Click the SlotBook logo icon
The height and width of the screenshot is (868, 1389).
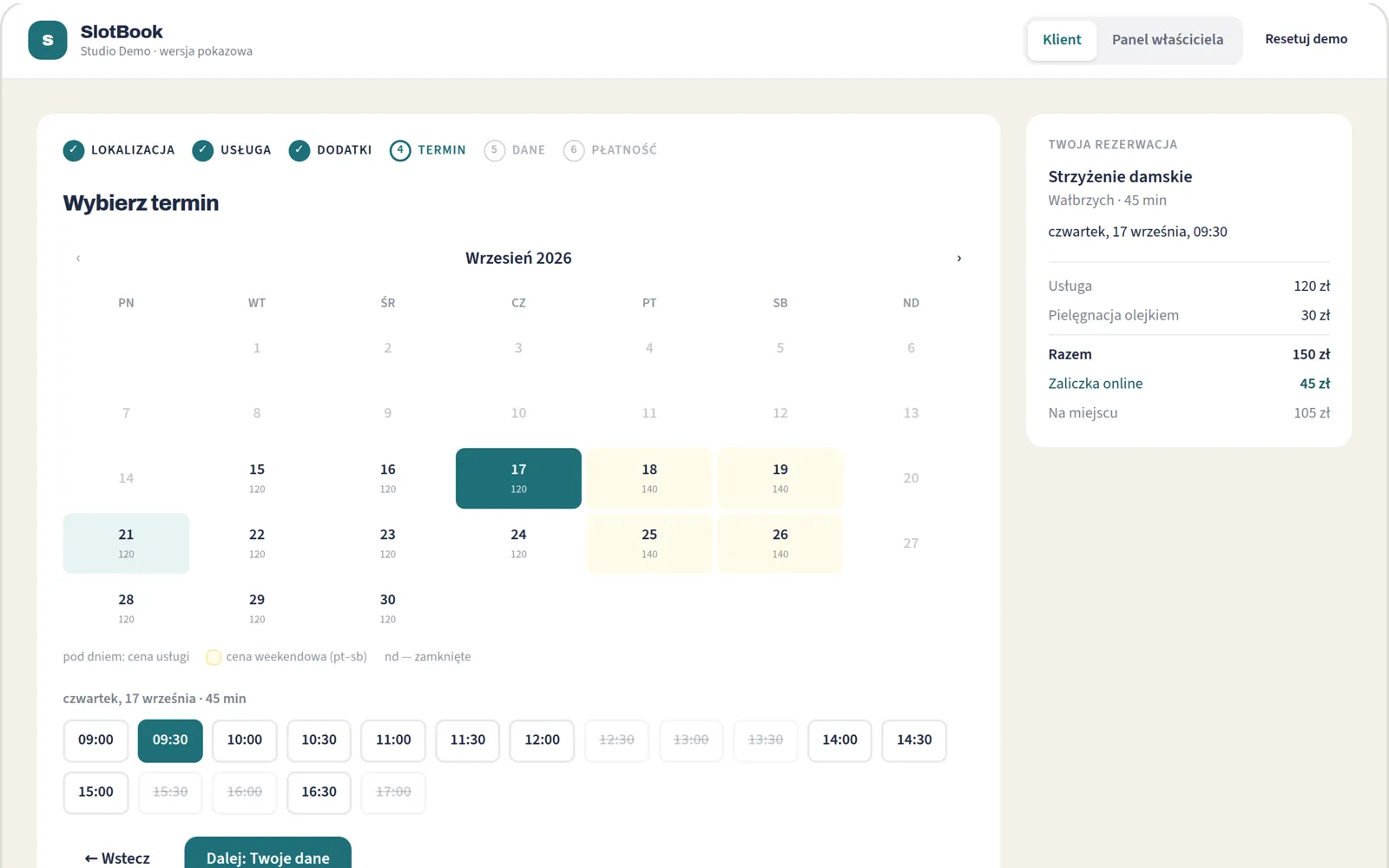click(x=48, y=40)
